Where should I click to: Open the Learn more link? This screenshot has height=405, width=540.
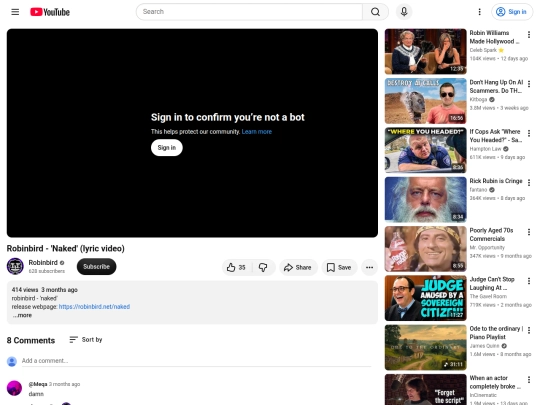pyautogui.click(x=257, y=132)
